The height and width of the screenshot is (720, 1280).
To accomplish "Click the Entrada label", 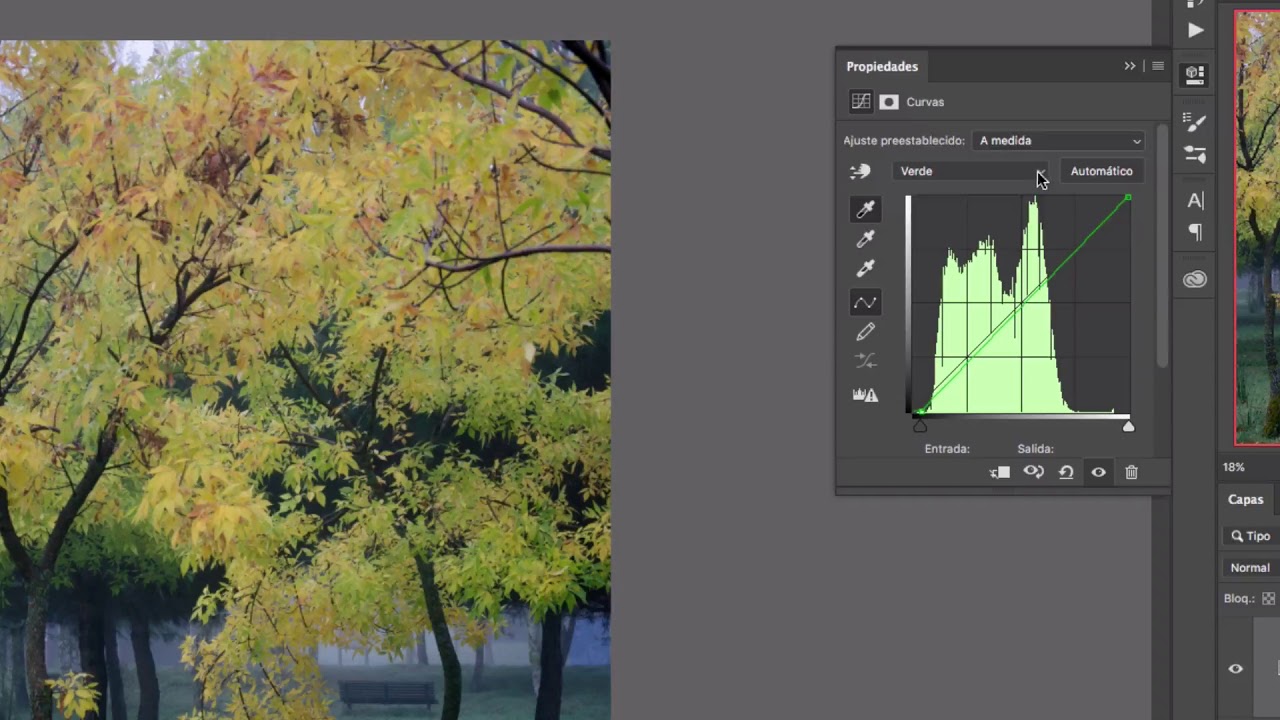I will coord(947,449).
